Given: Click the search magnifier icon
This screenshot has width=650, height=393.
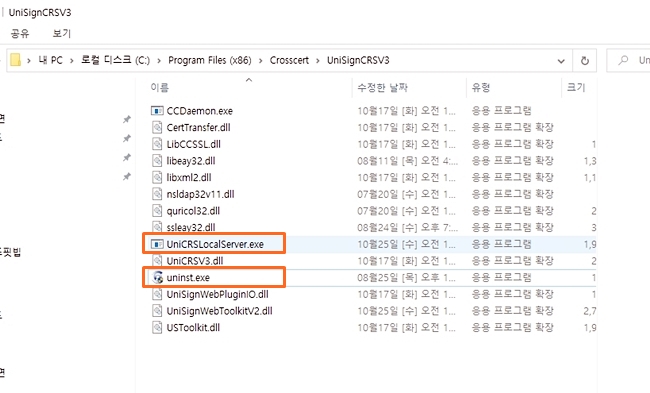Looking at the screenshot, I should pyautogui.click(x=623, y=61).
